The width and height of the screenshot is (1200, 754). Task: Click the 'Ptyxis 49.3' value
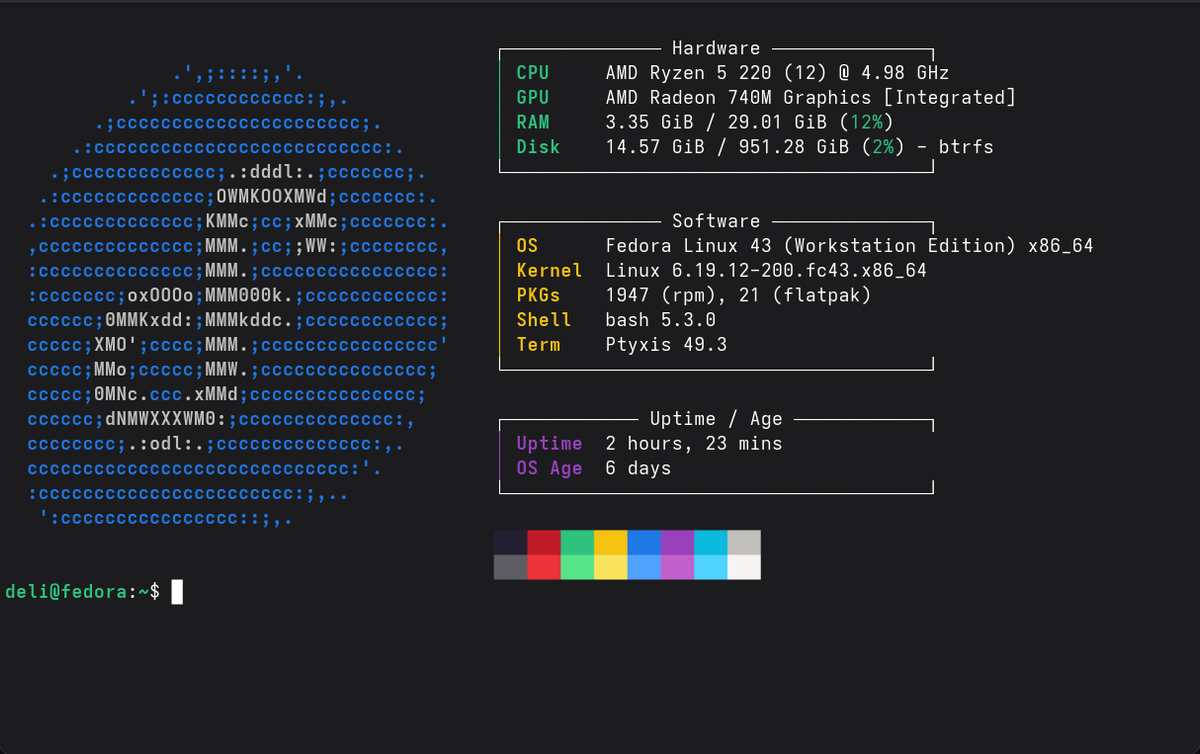[x=666, y=345]
